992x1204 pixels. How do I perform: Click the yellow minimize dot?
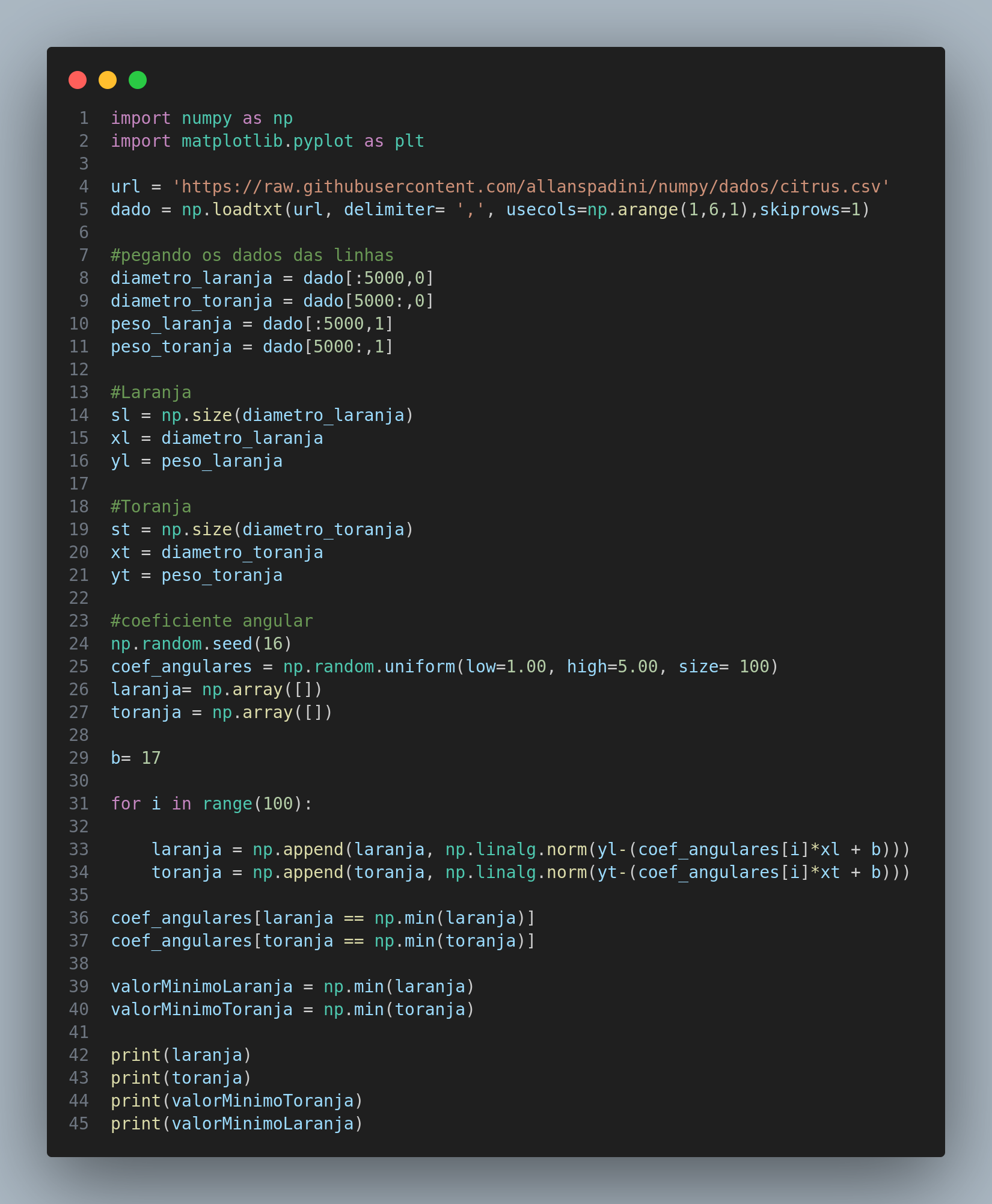[x=108, y=80]
